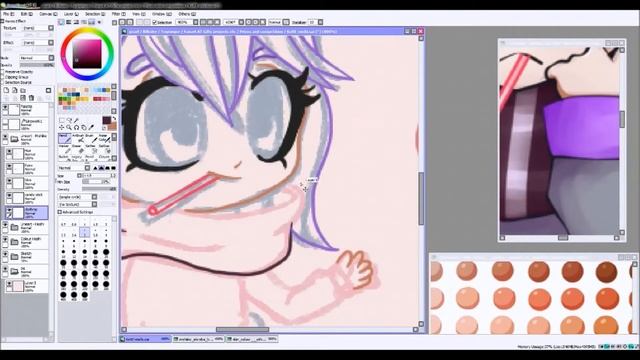Choose the Brush tool
640x360 pixels.
(91, 138)
